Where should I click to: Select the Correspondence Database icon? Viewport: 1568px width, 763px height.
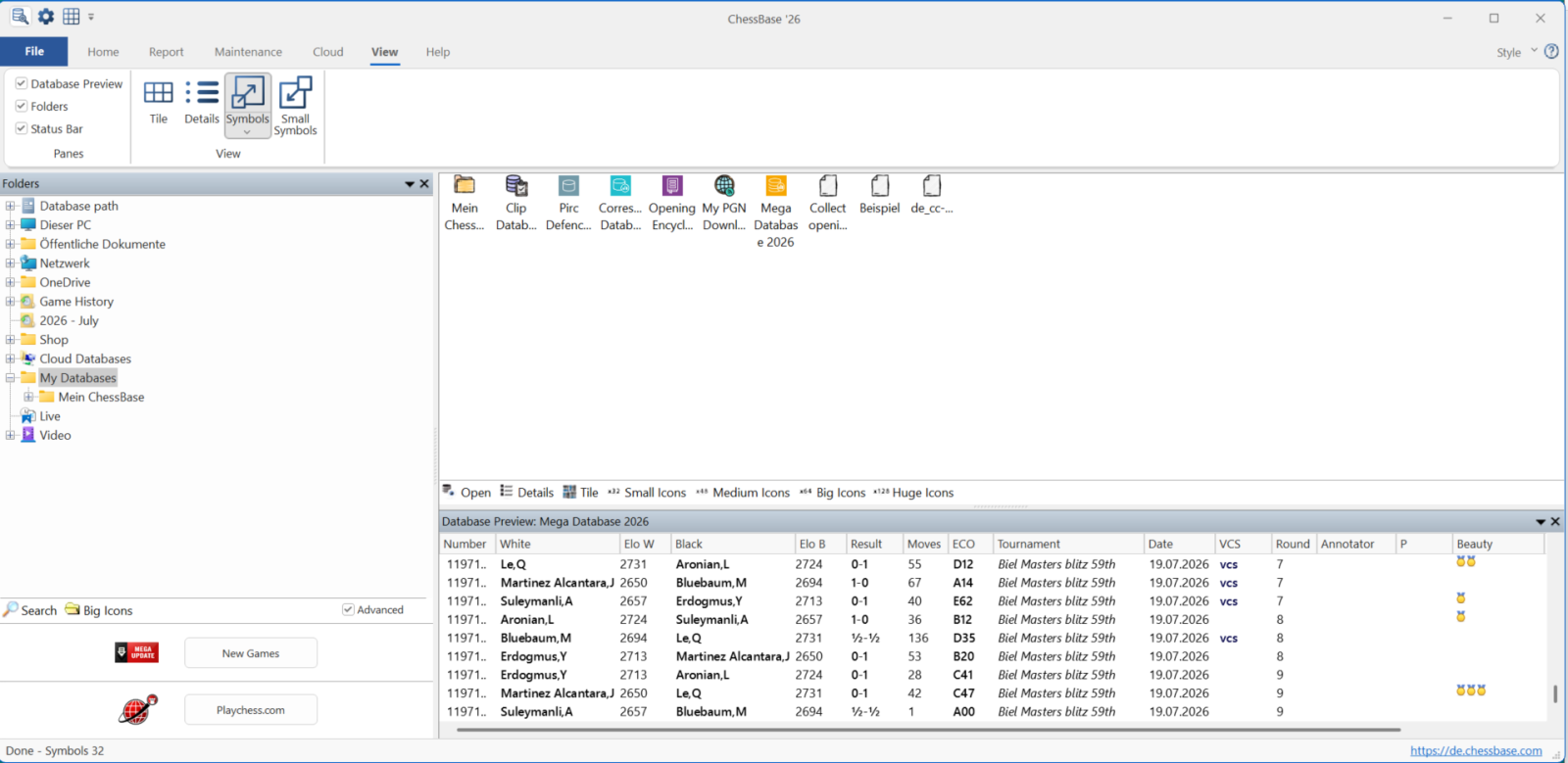(620, 204)
